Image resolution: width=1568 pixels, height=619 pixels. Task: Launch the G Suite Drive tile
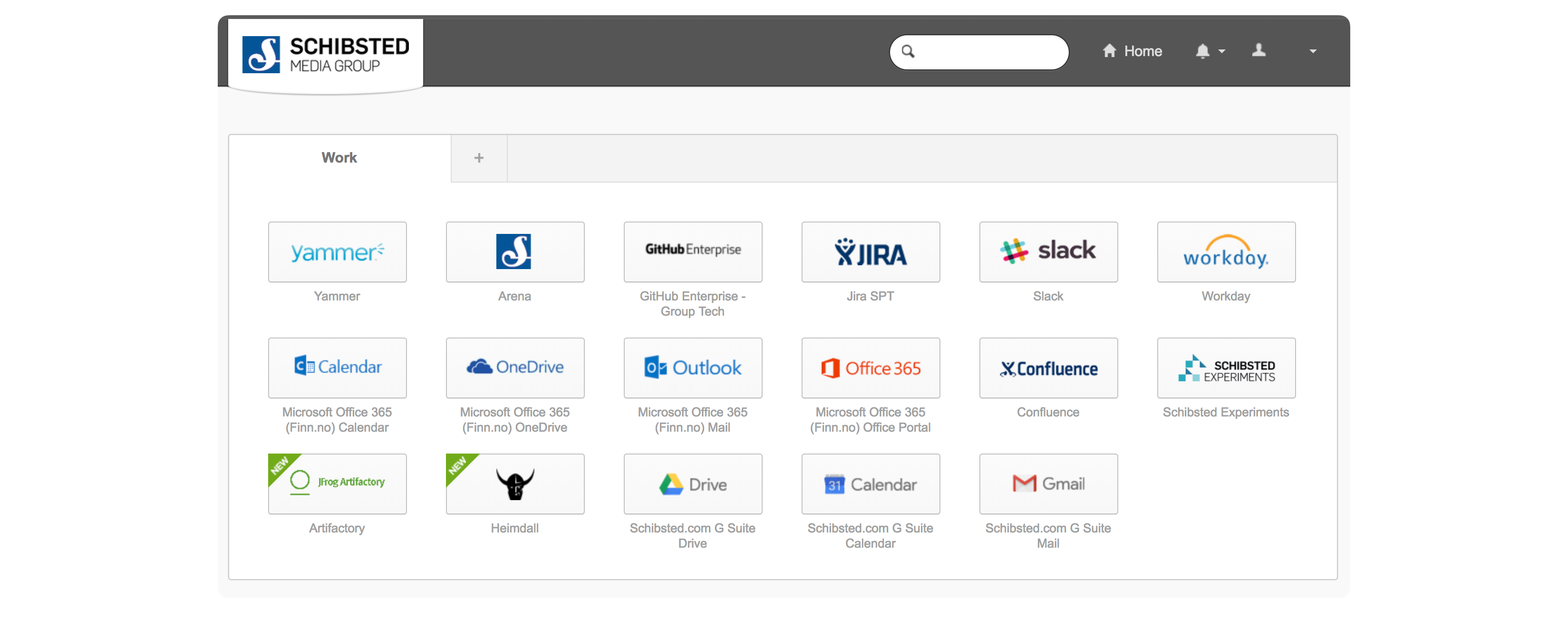click(x=693, y=484)
